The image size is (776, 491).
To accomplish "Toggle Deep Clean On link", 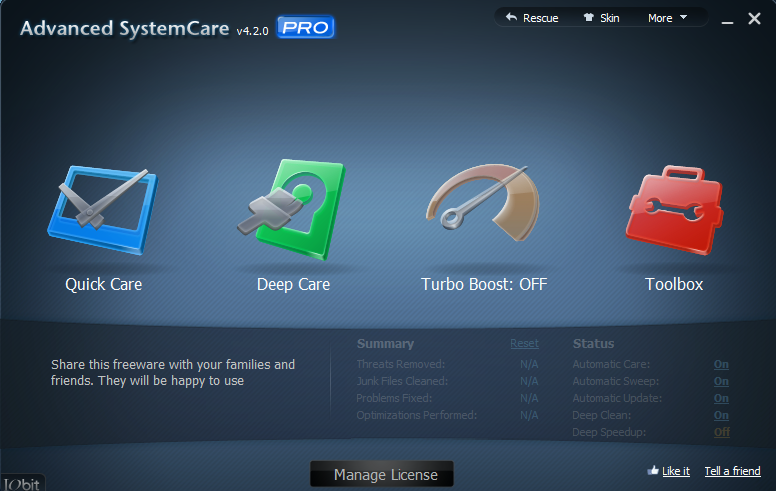I will coord(721,415).
